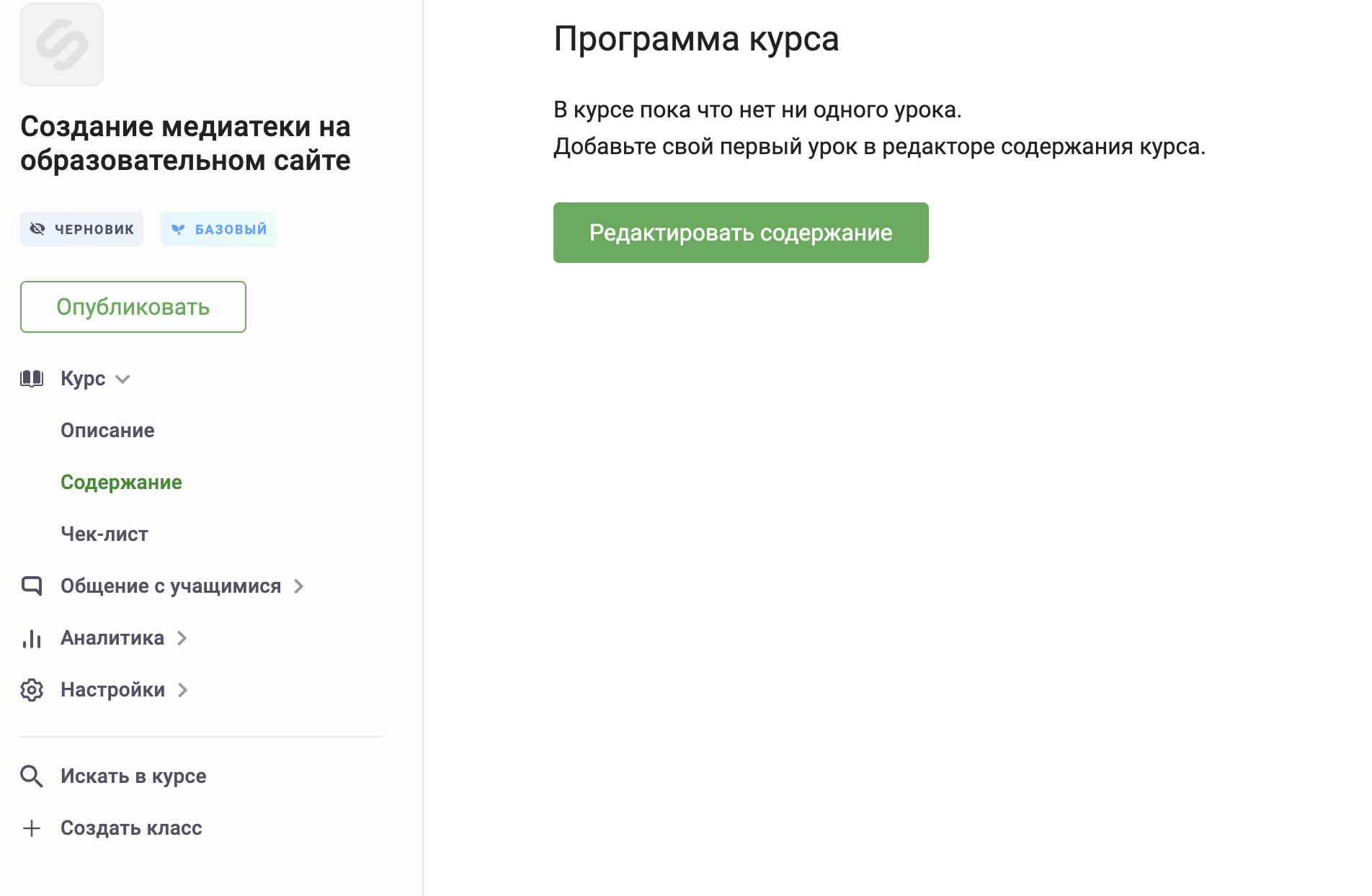Screen dimensions: 1372x896
Task: Open the Чек-лист menu item
Action: 104,534
